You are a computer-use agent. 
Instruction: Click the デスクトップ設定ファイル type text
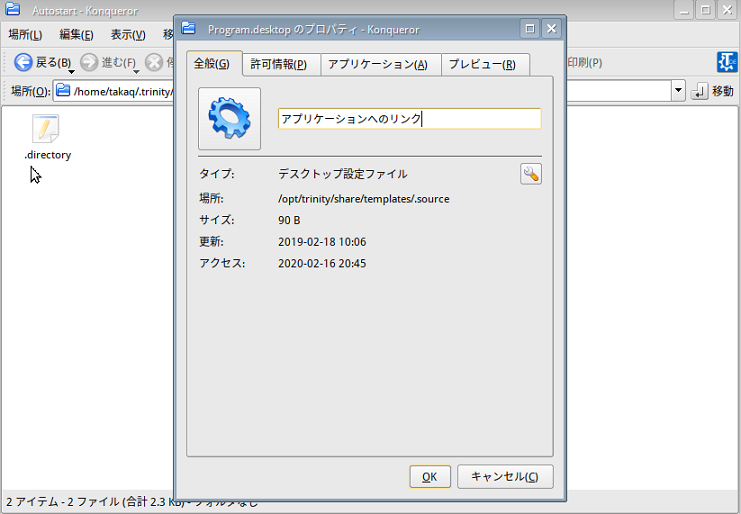pyautogui.click(x=343, y=174)
